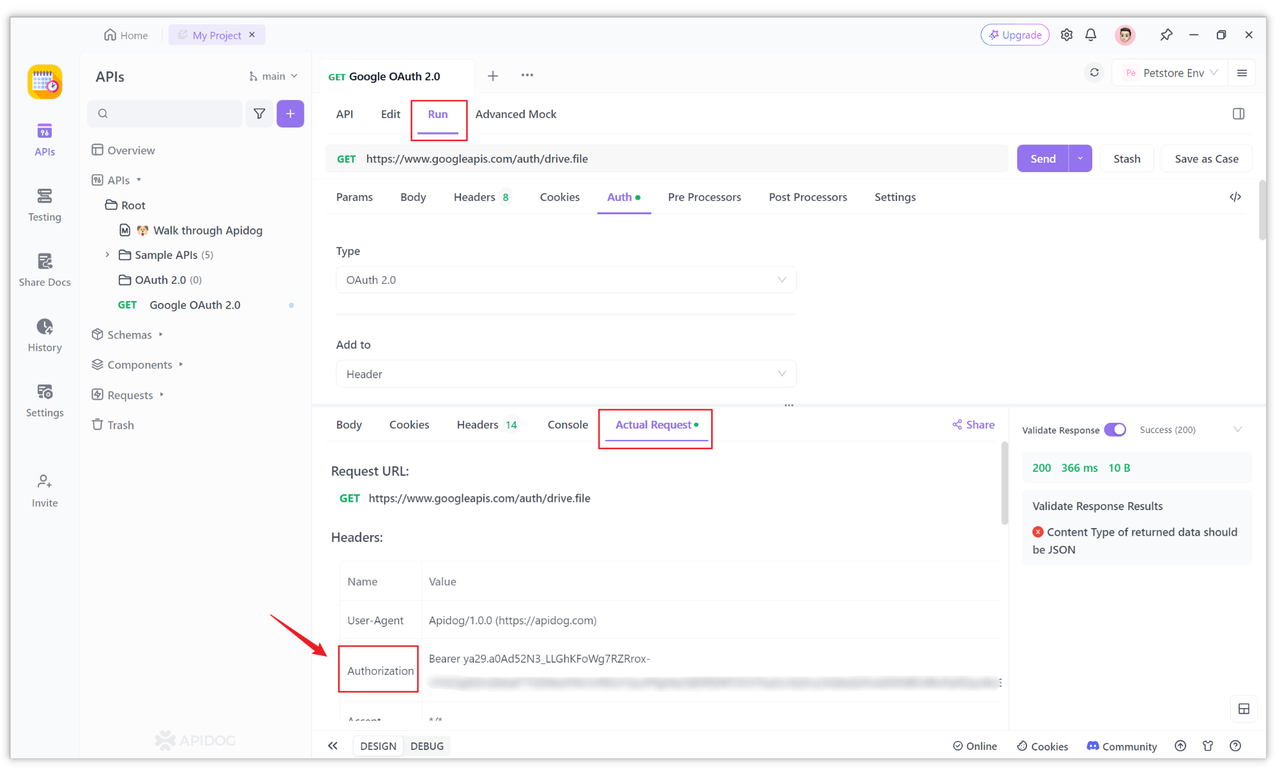Open the Trash item
Image resolution: width=1280 pixels, height=771 pixels.
tap(112, 425)
